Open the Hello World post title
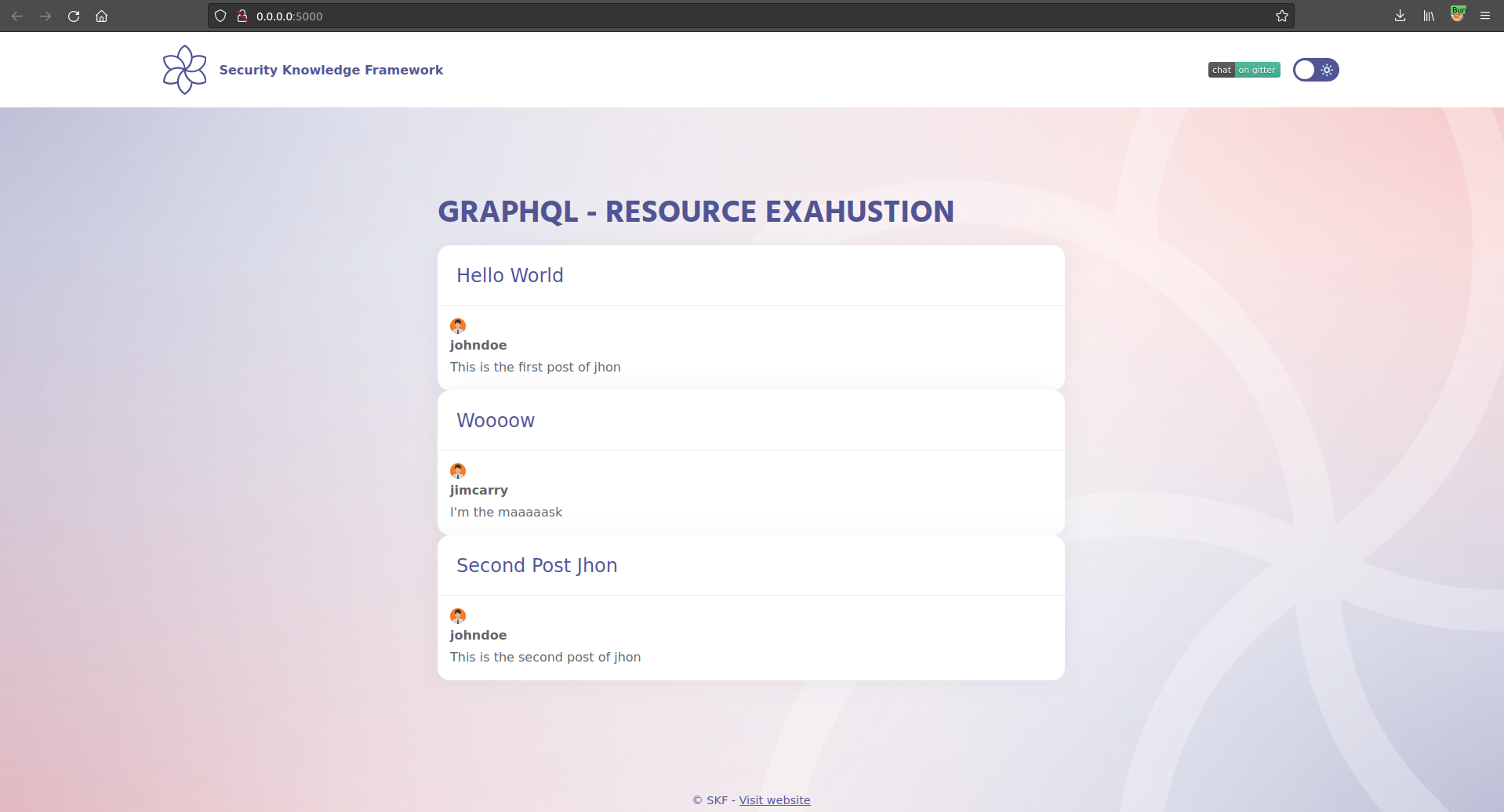 510,275
